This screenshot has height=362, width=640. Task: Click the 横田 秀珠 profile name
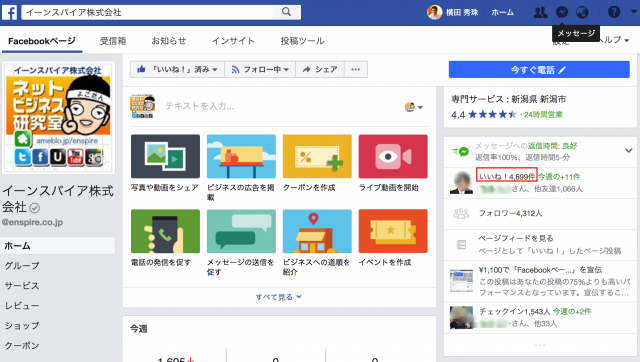462,12
